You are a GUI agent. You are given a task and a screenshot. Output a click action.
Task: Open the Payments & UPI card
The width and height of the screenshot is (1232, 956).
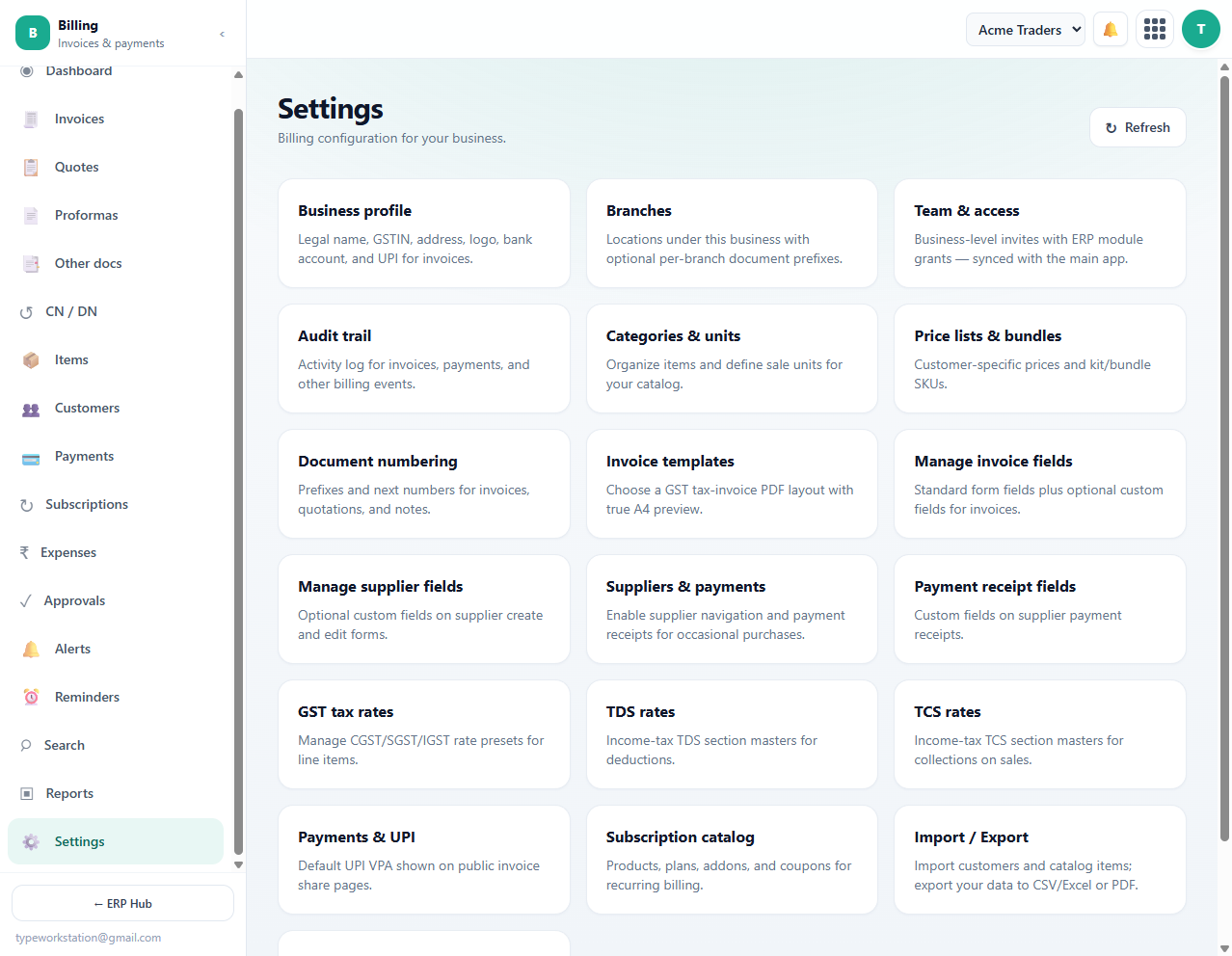424,860
